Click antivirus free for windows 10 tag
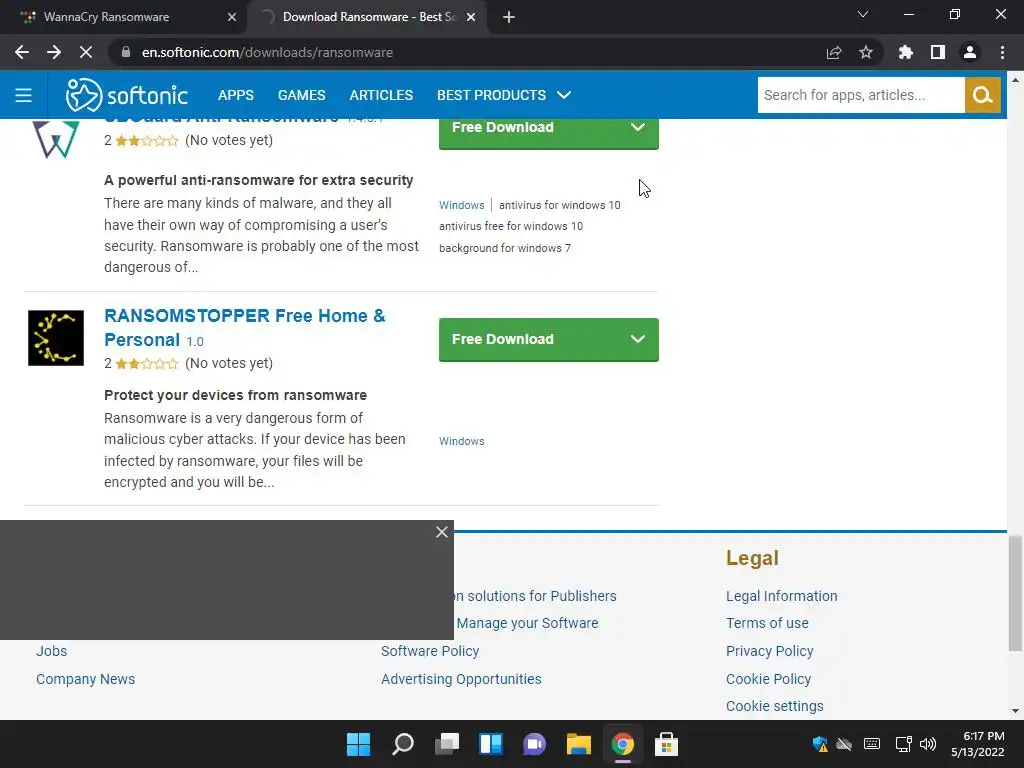1024x768 pixels. click(511, 227)
